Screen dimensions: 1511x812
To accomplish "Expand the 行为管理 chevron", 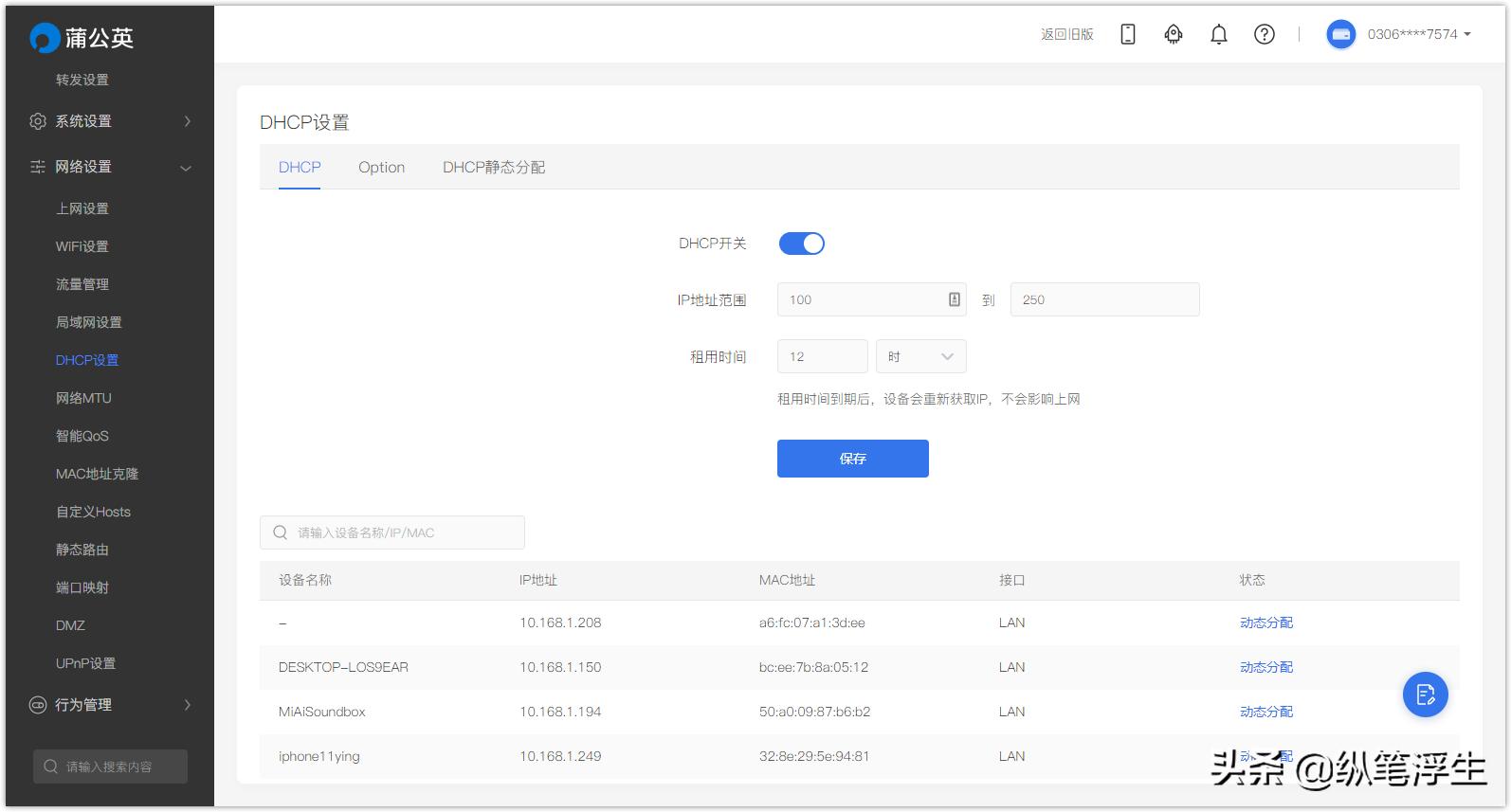I will pyautogui.click(x=188, y=705).
